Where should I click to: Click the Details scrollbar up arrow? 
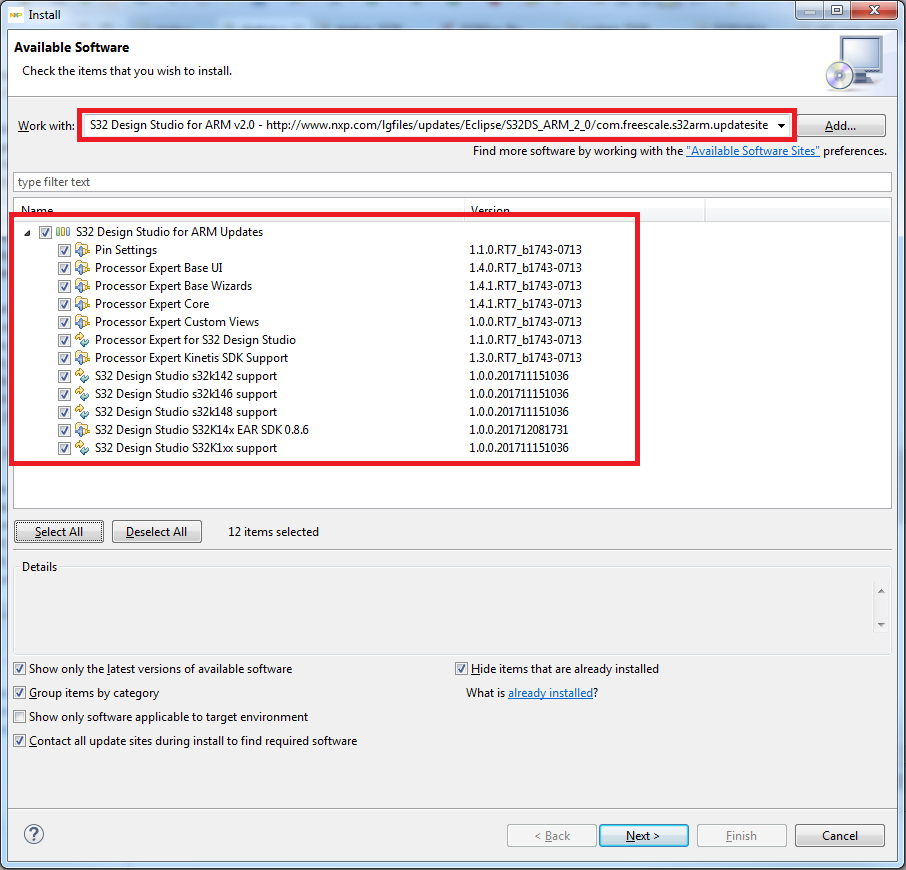[881, 590]
